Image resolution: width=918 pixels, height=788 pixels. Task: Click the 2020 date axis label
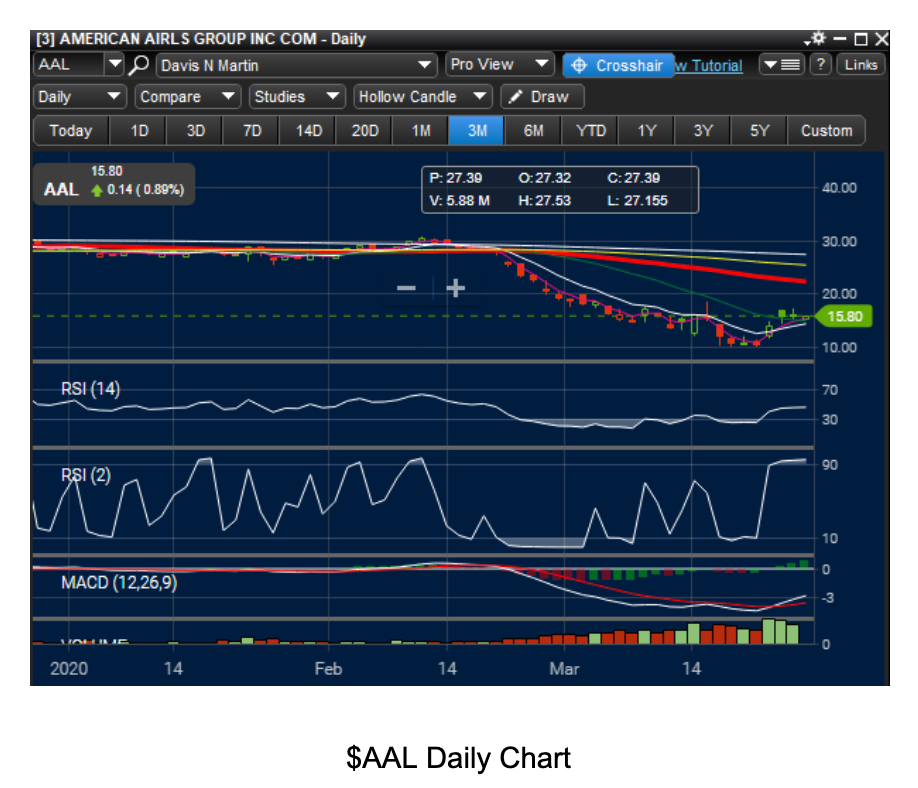tap(69, 669)
